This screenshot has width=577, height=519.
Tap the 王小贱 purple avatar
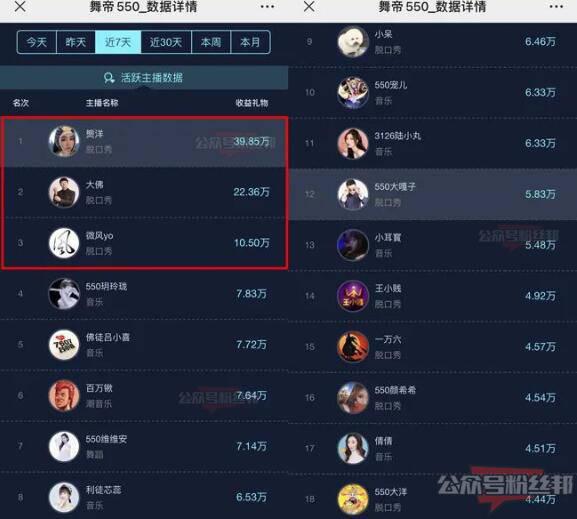coord(353,296)
